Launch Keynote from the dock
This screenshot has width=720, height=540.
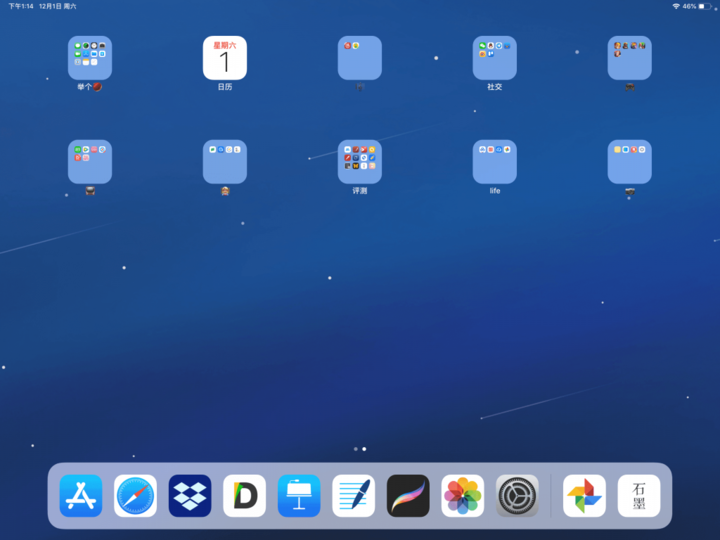(299, 496)
